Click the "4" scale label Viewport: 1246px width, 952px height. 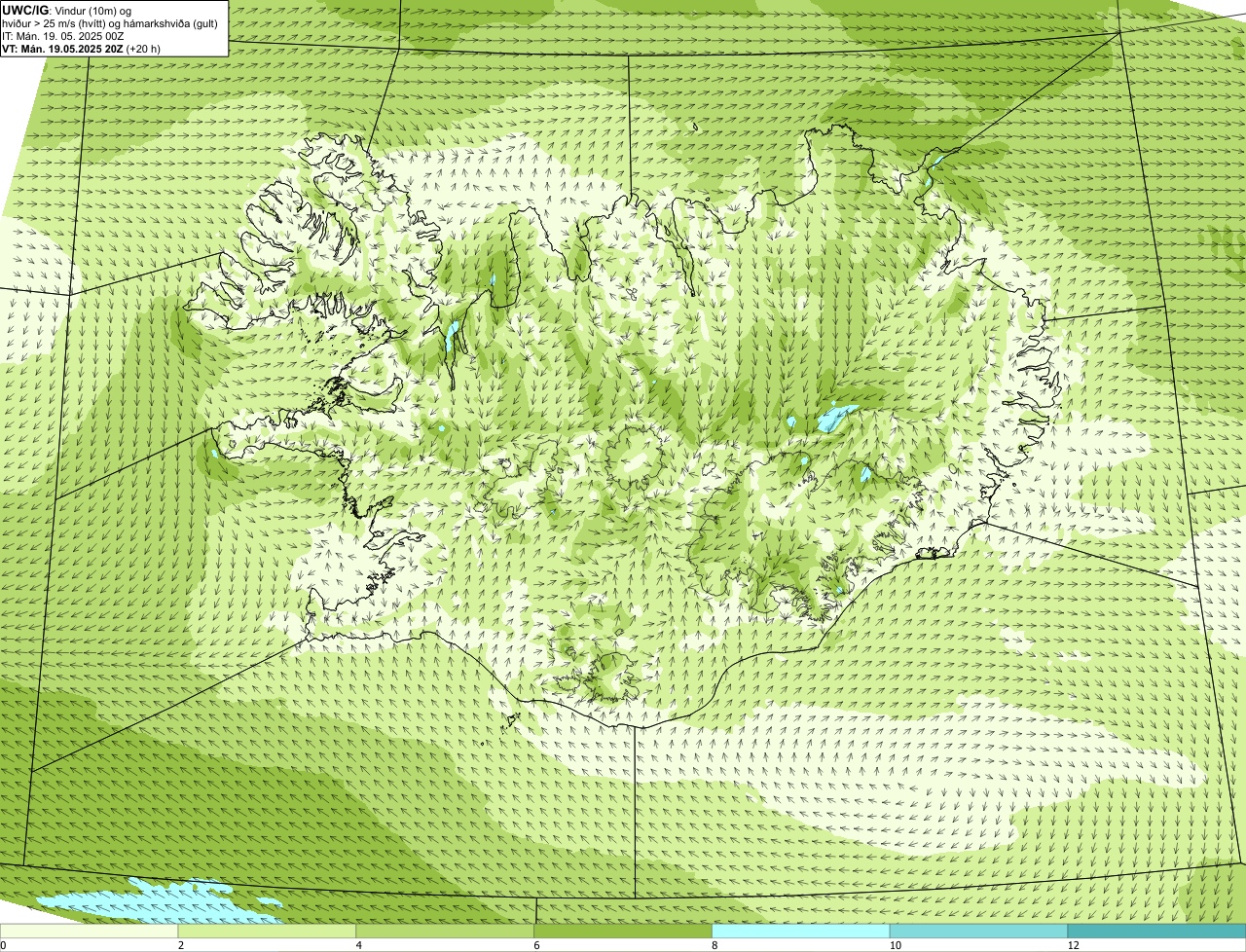pos(358,945)
